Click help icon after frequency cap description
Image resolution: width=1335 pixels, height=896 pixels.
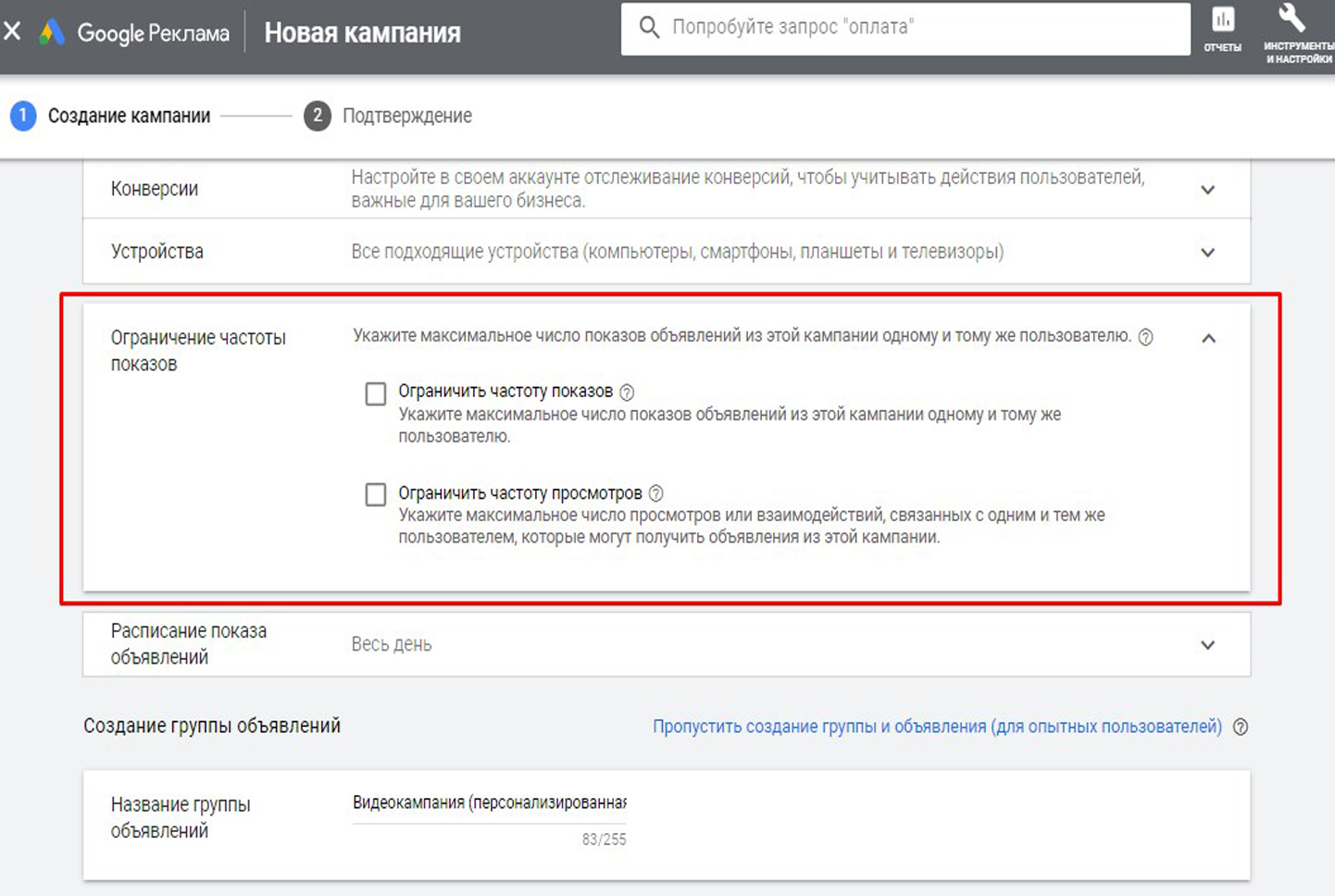1145,338
